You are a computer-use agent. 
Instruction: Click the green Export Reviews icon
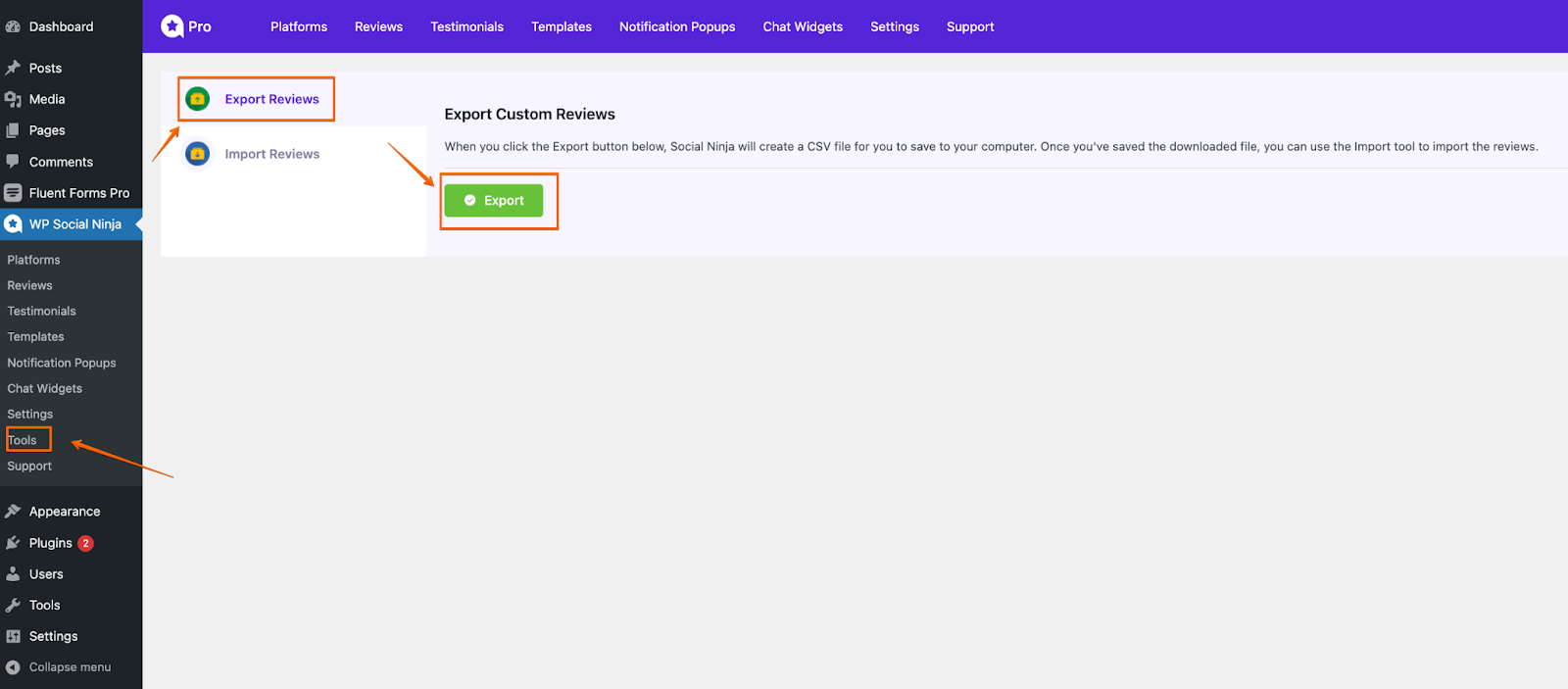(198, 99)
